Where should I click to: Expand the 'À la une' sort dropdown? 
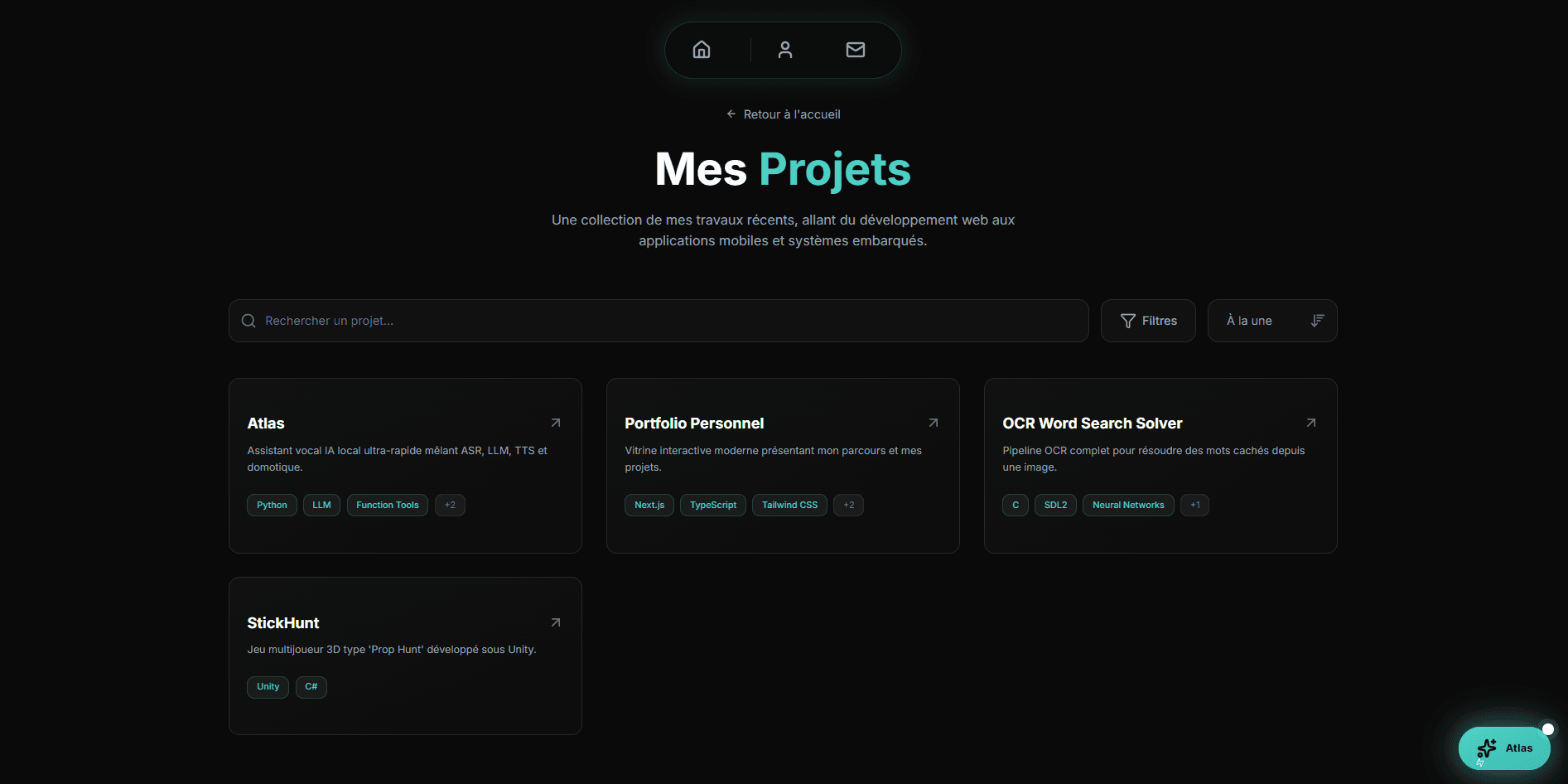1271,321
